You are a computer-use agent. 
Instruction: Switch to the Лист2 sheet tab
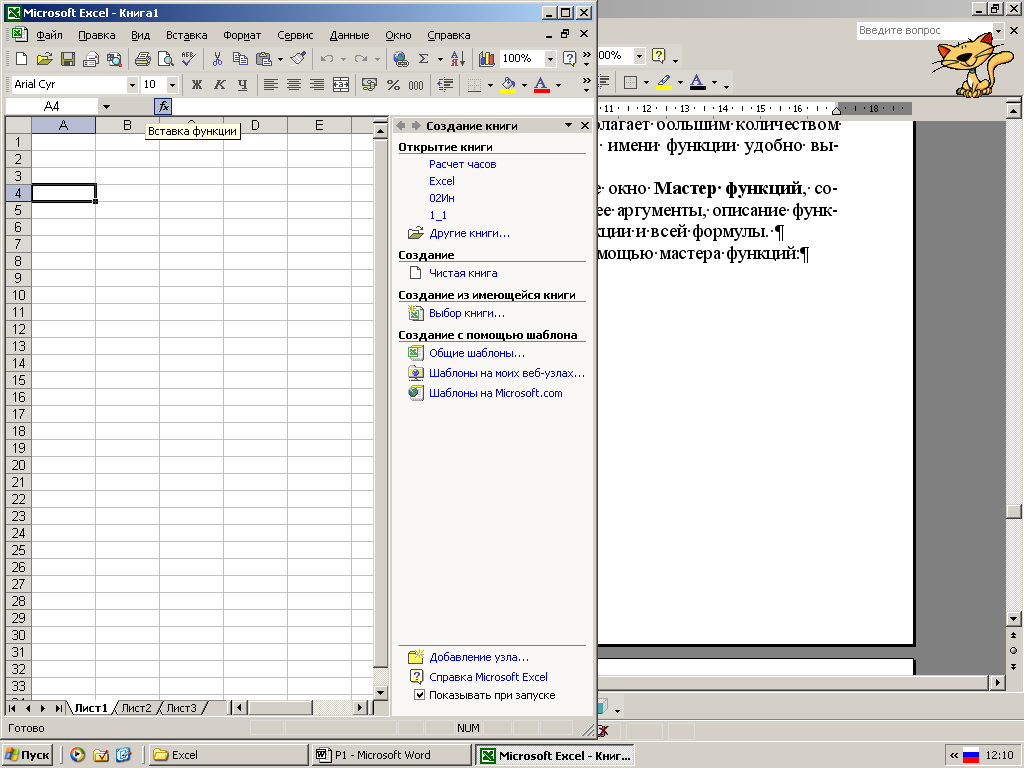pyautogui.click(x=136, y=708)
